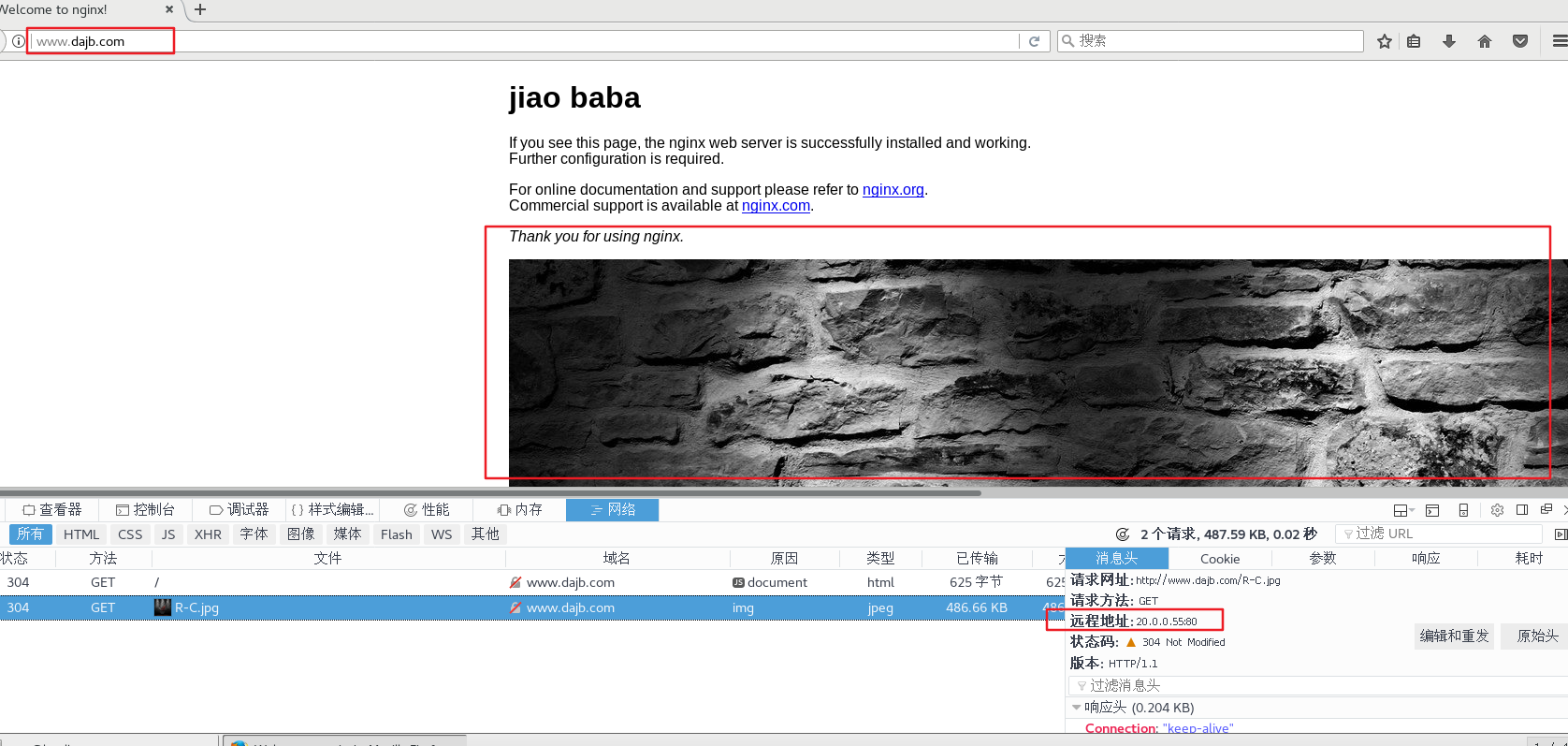
Task: Focus the 过滤消息头 header filter field
Action: coord(1319,686)
